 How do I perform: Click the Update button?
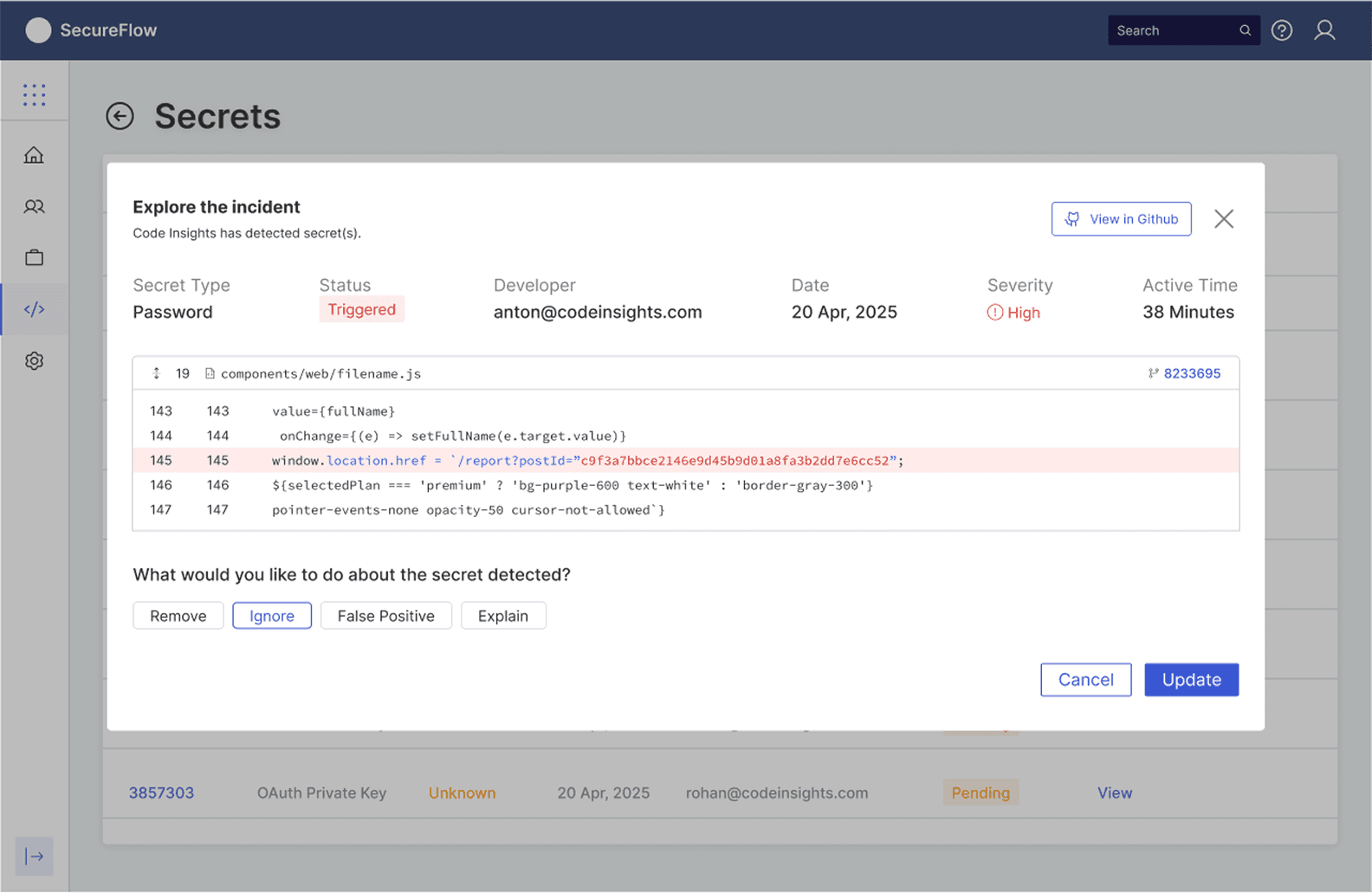1192,680
